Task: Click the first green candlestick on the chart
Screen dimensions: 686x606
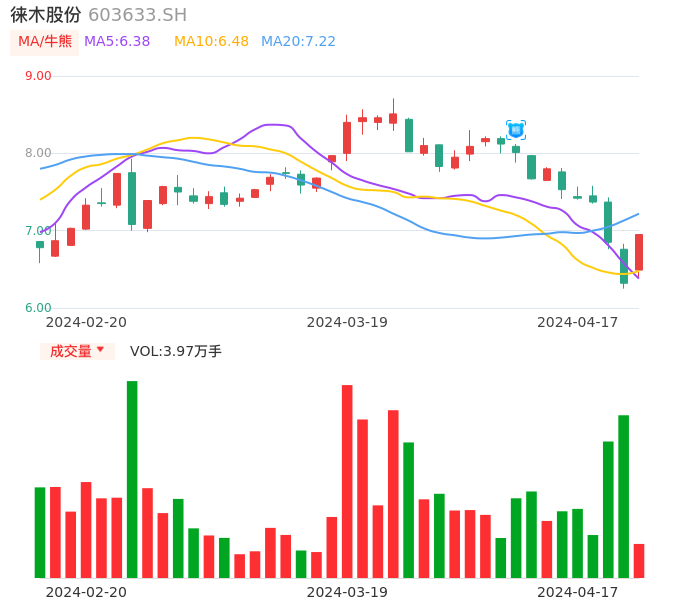Action: pyautogui.click(x=40, y=244)
